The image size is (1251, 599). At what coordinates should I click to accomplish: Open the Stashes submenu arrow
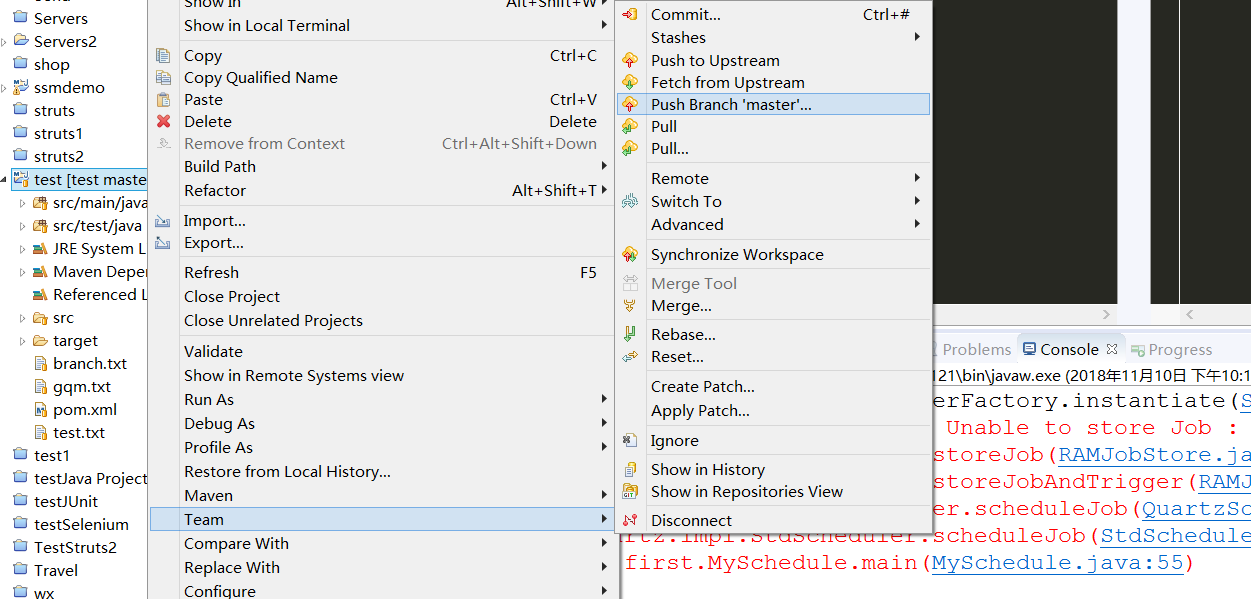point(917,37)
